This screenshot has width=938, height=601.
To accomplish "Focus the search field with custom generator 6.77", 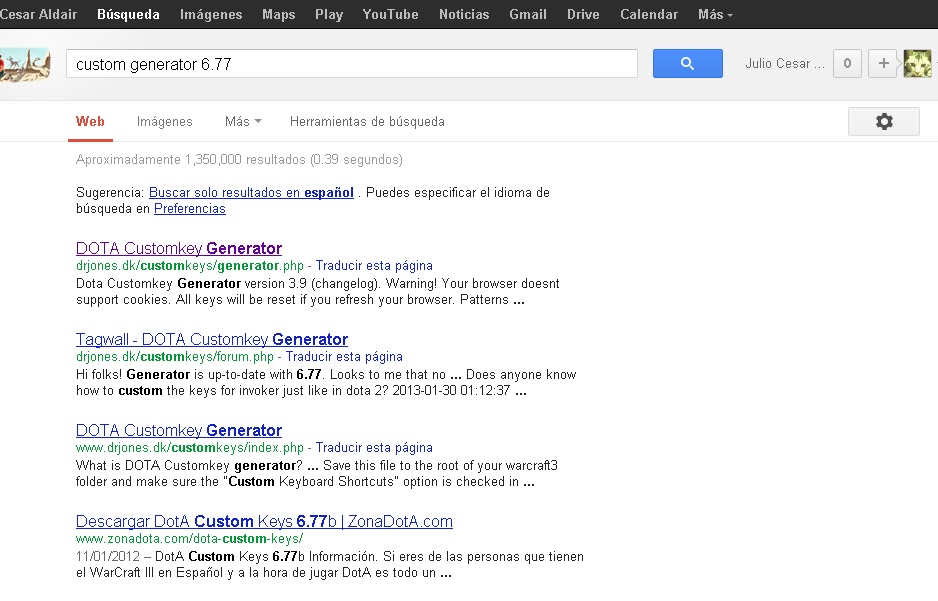I will pos(352,64).
